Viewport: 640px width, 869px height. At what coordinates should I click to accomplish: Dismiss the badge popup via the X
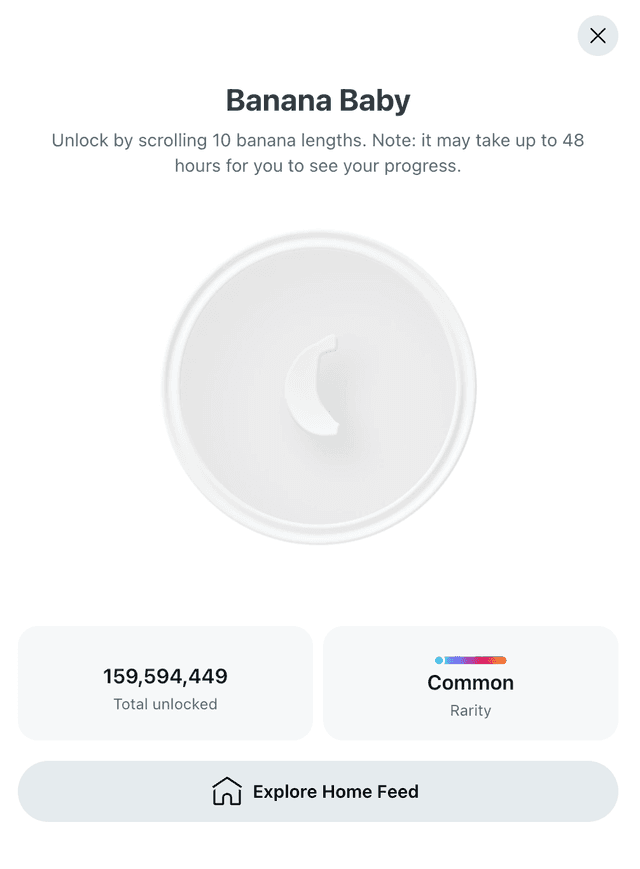pos(597,36)
